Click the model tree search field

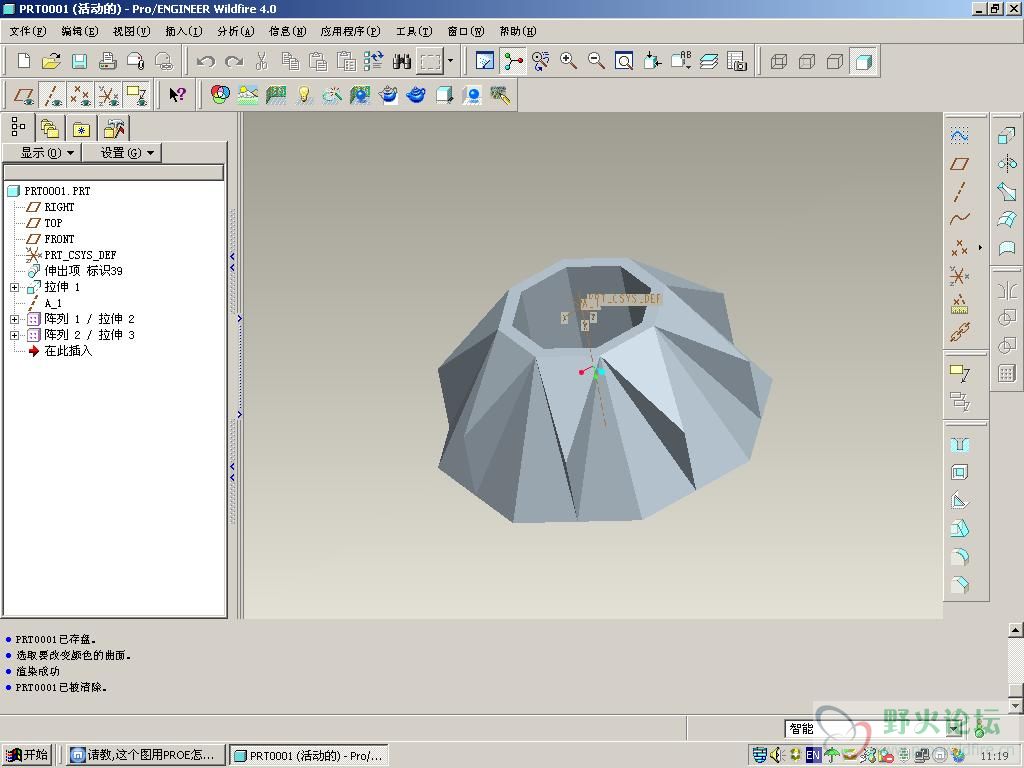tap(114, 172)
